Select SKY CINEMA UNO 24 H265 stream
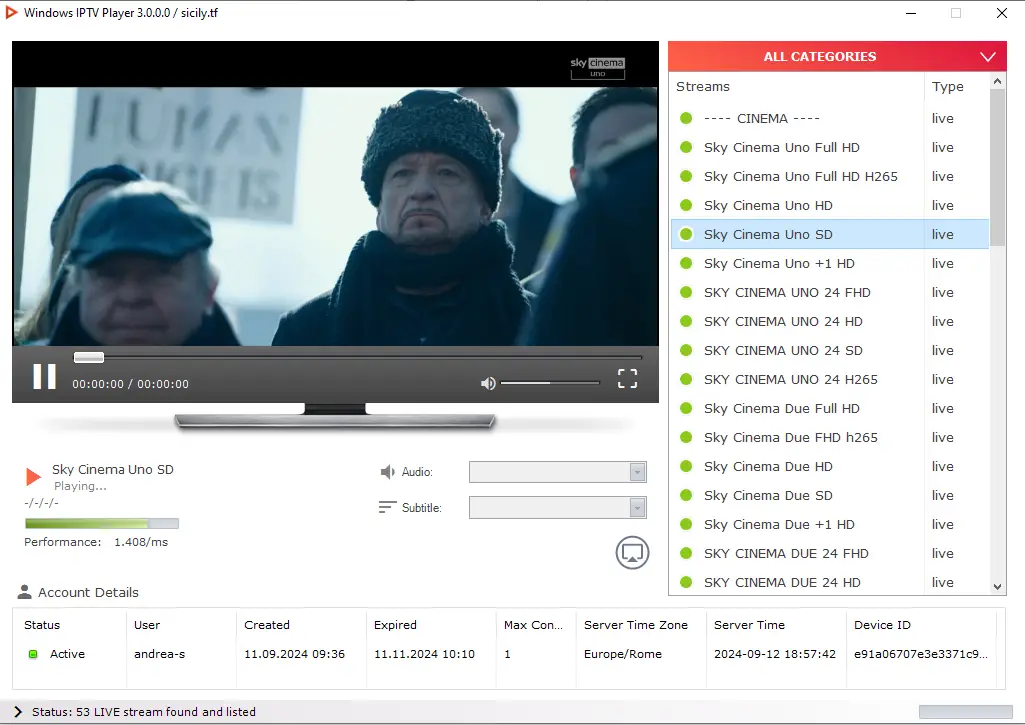This screenshot has height=725, width=1025. (830, 379)
